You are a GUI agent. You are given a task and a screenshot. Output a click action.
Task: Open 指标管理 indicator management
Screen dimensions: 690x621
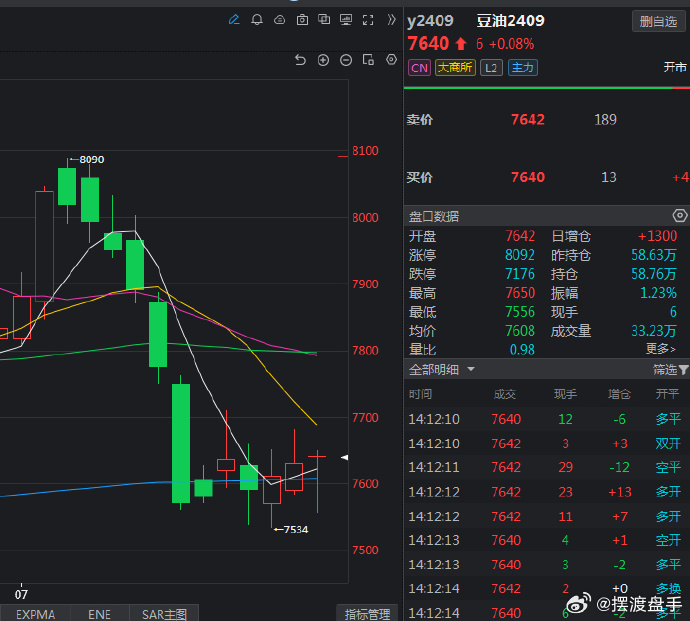[366, 613]
